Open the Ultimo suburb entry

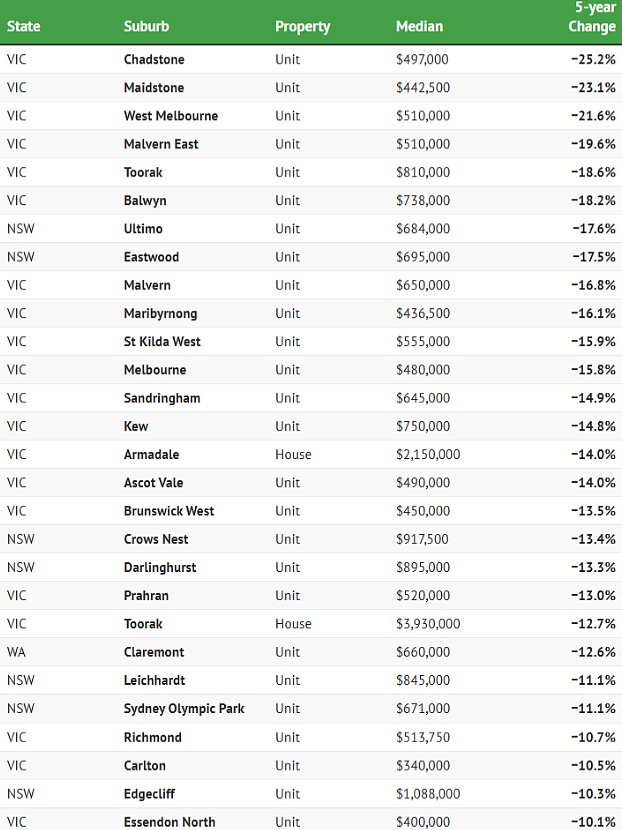coord(143,229)
